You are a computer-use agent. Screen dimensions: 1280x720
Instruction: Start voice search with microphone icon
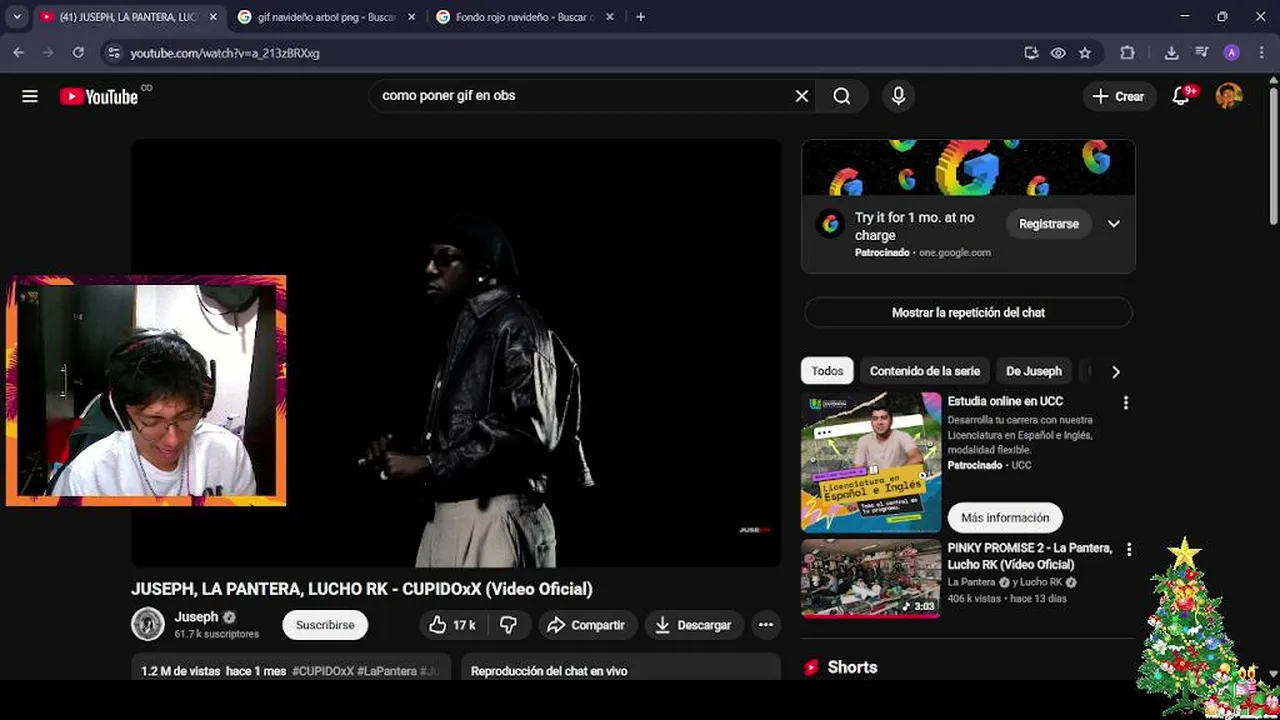(x=898, y=96)
